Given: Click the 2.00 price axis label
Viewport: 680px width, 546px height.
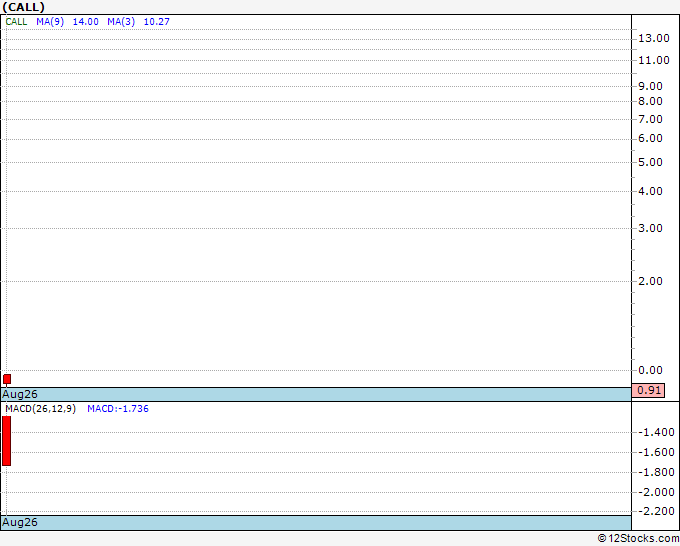Looking at the screenshot, I should pyautogui.click(x=651, y=281).
